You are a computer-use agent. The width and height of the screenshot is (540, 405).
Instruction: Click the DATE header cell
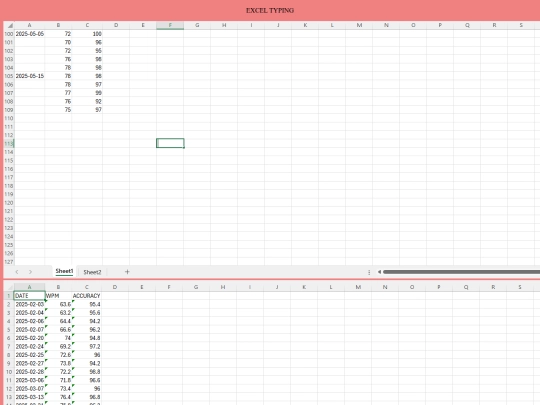(x=30, y=295)
